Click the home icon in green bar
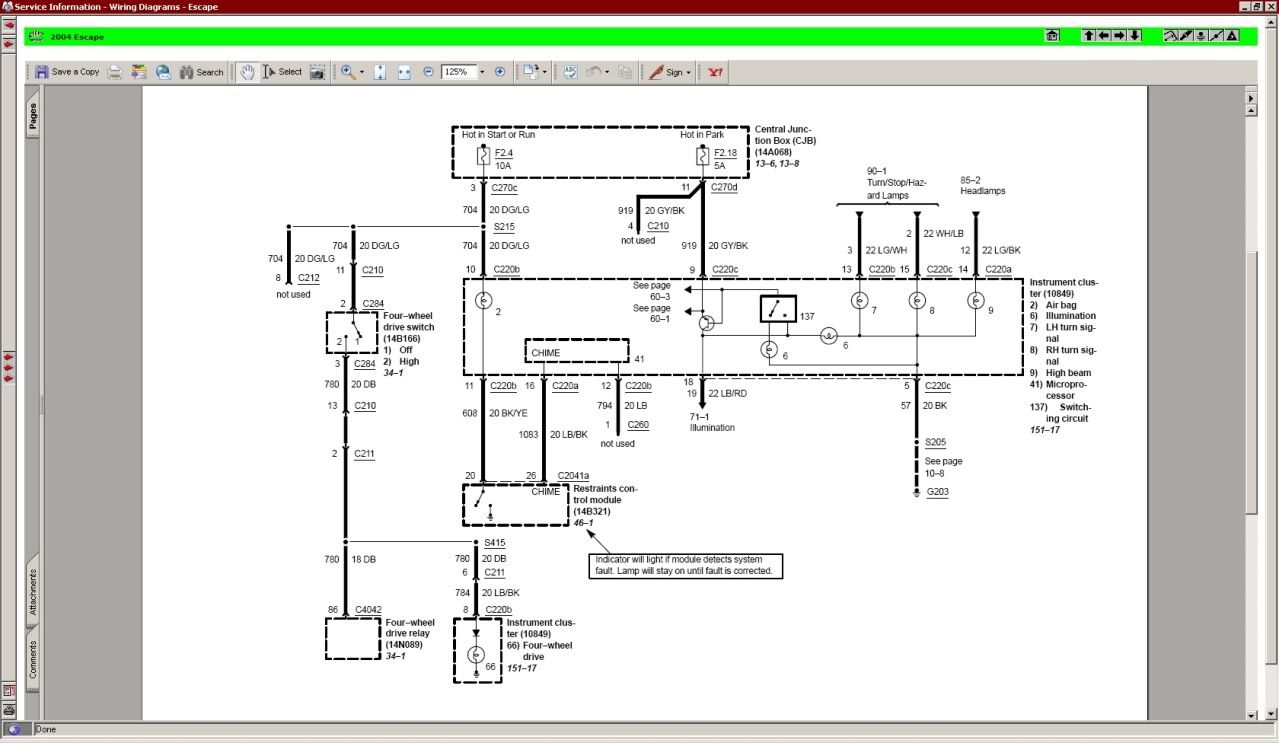This screenshot has height=743, width=1279. pos(1052,36)
